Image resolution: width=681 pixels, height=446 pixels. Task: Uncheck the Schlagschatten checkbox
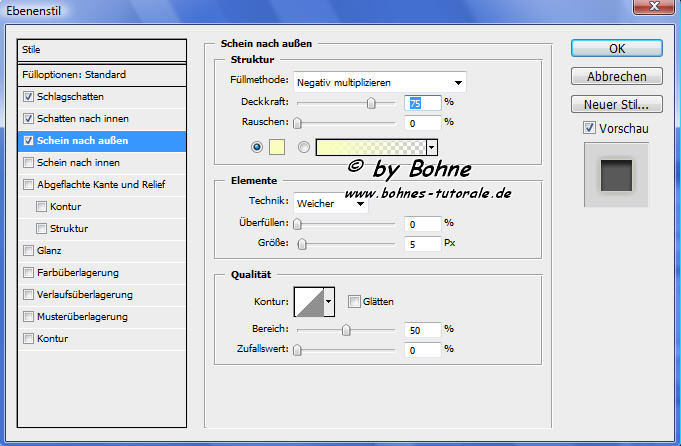point(28,97)
